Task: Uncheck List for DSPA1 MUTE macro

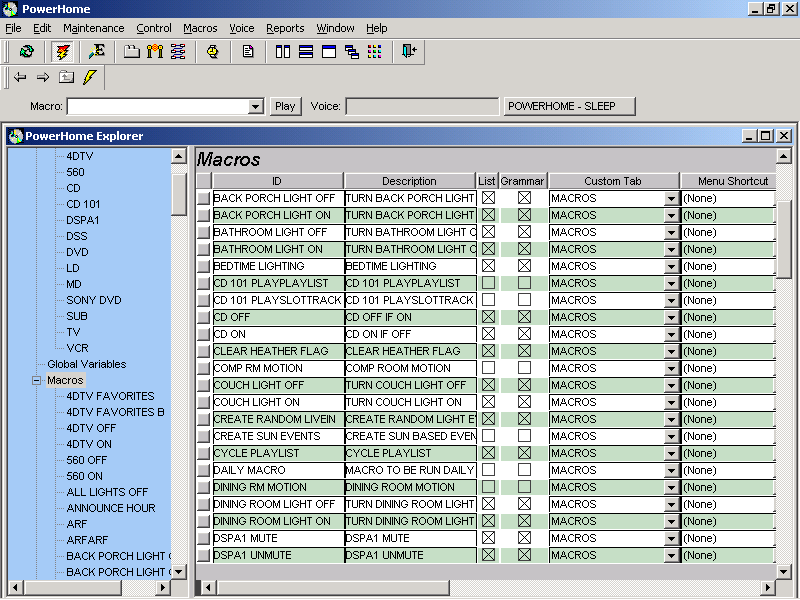Action: coord(488,538)
